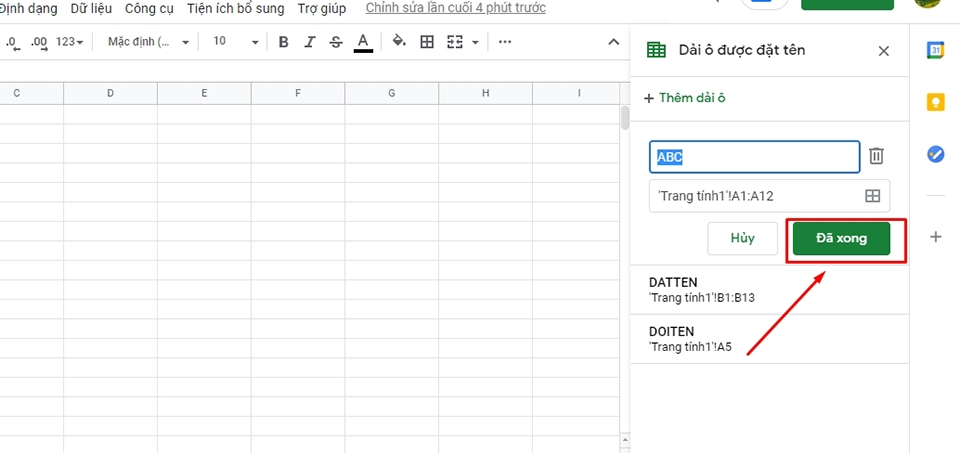Viewport: 960px width, 453px height.
Task: Open the Tiện ích bổ sung menu
Action: click(x=236, y=9)
